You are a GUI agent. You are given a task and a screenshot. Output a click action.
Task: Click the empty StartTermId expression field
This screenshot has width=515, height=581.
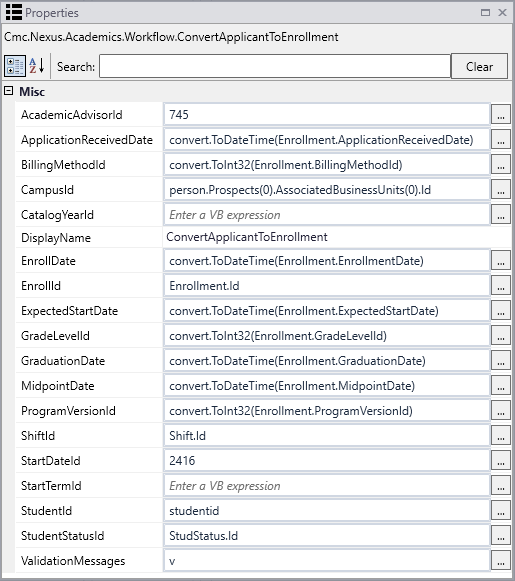[x=327, y=485]
